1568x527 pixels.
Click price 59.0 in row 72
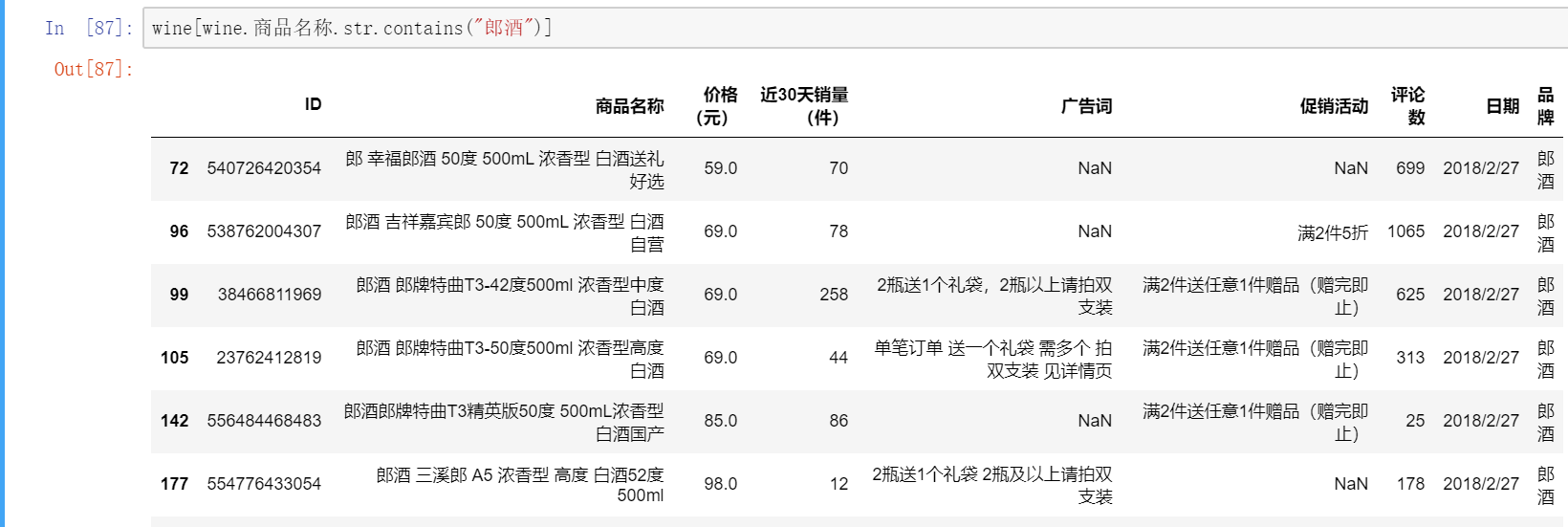pos(720,168)
